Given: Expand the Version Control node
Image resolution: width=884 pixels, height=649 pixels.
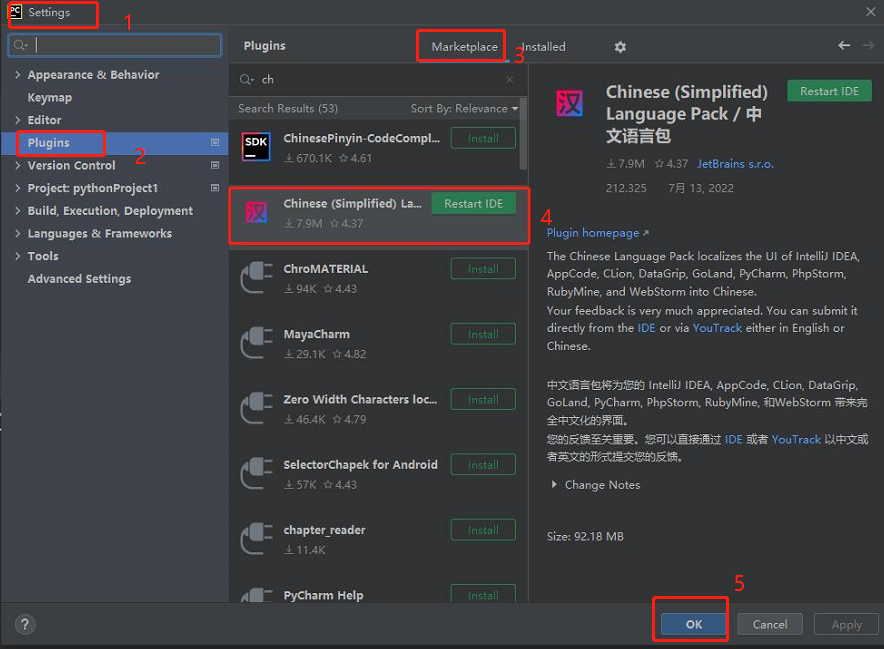Looking at the screenshot, I should click(17, 165).
